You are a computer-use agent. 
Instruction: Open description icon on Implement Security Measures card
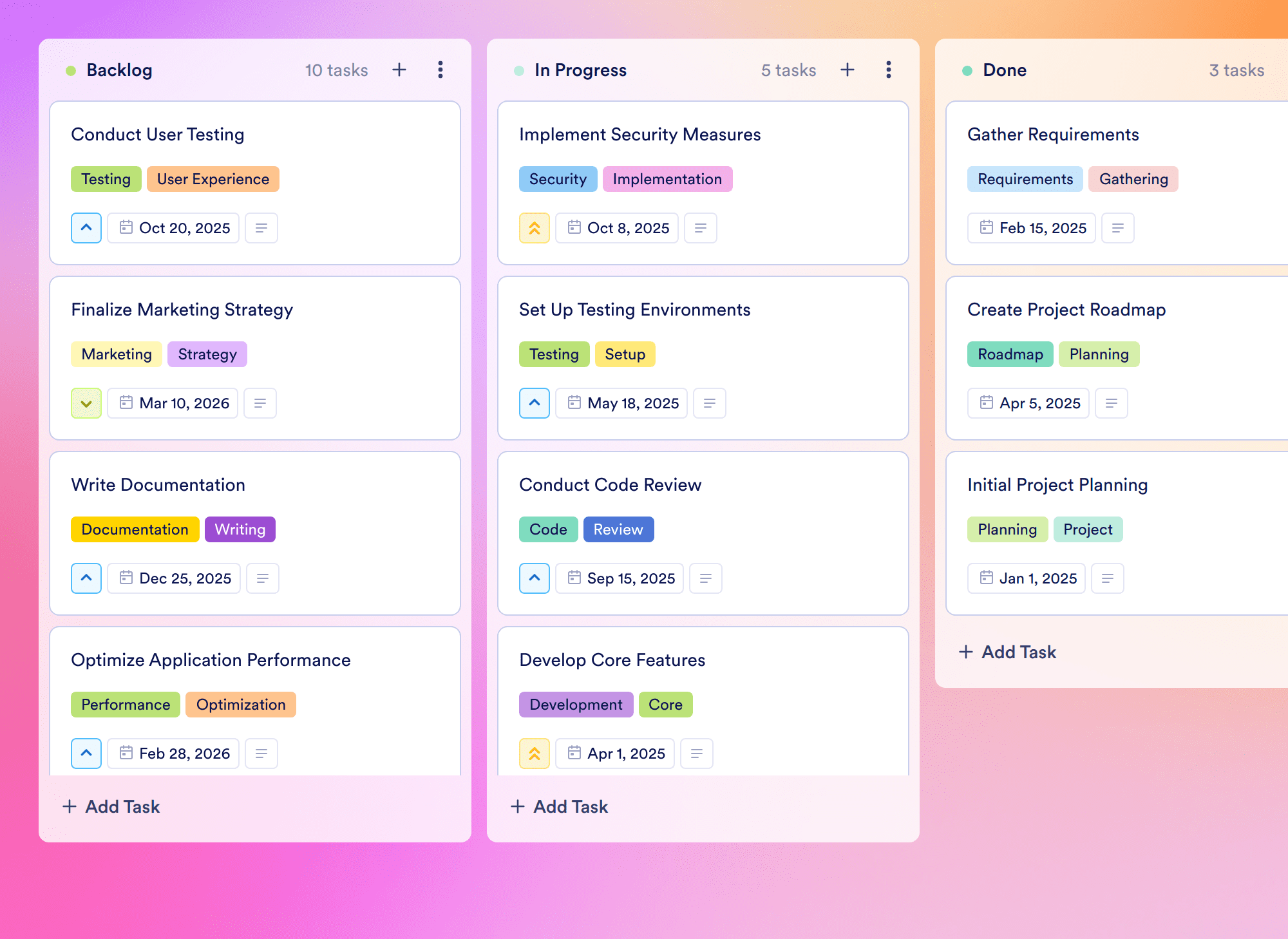(701, 228)
